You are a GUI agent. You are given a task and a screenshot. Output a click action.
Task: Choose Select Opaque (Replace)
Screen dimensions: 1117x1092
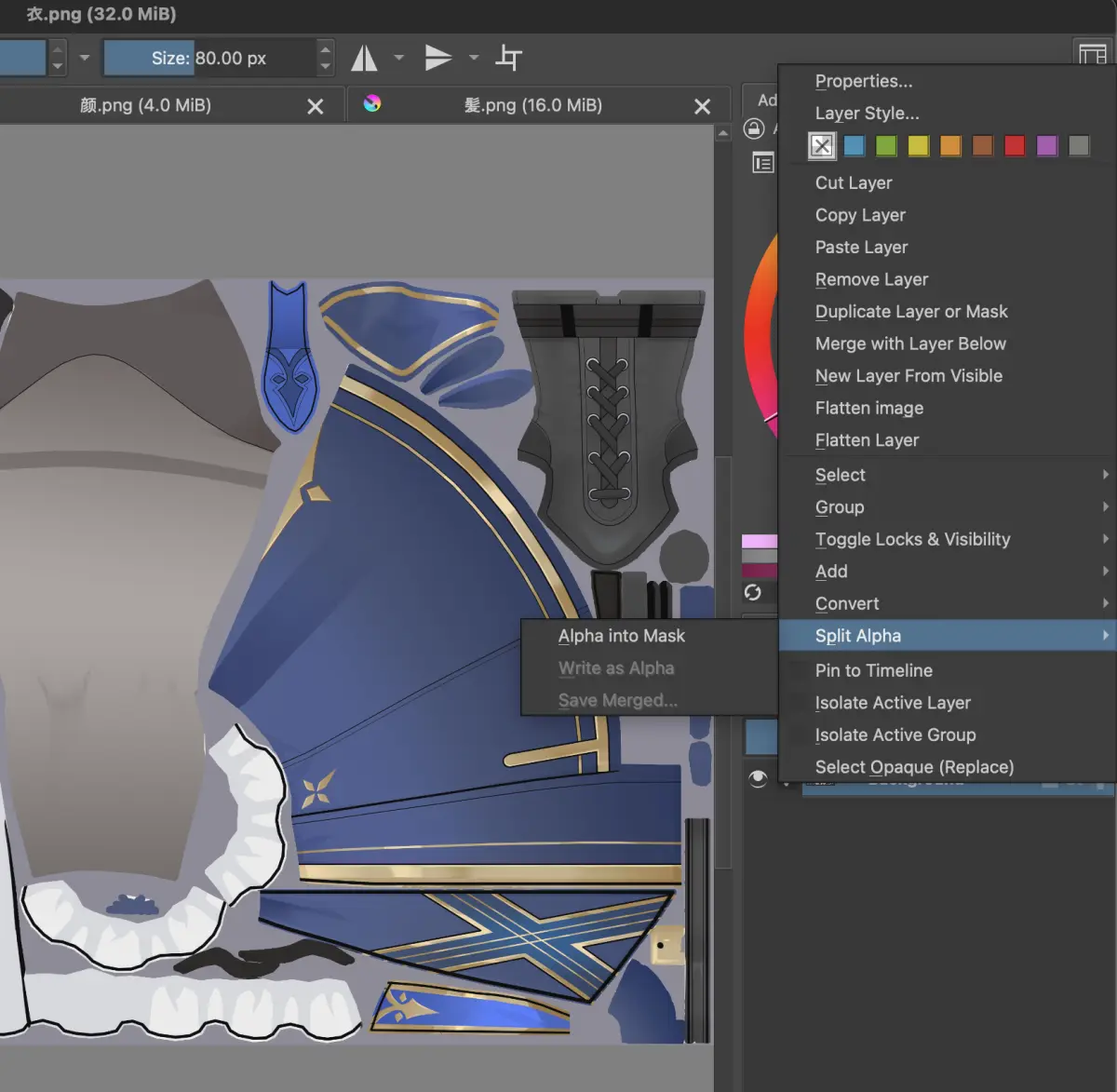(x=947, y=767)
